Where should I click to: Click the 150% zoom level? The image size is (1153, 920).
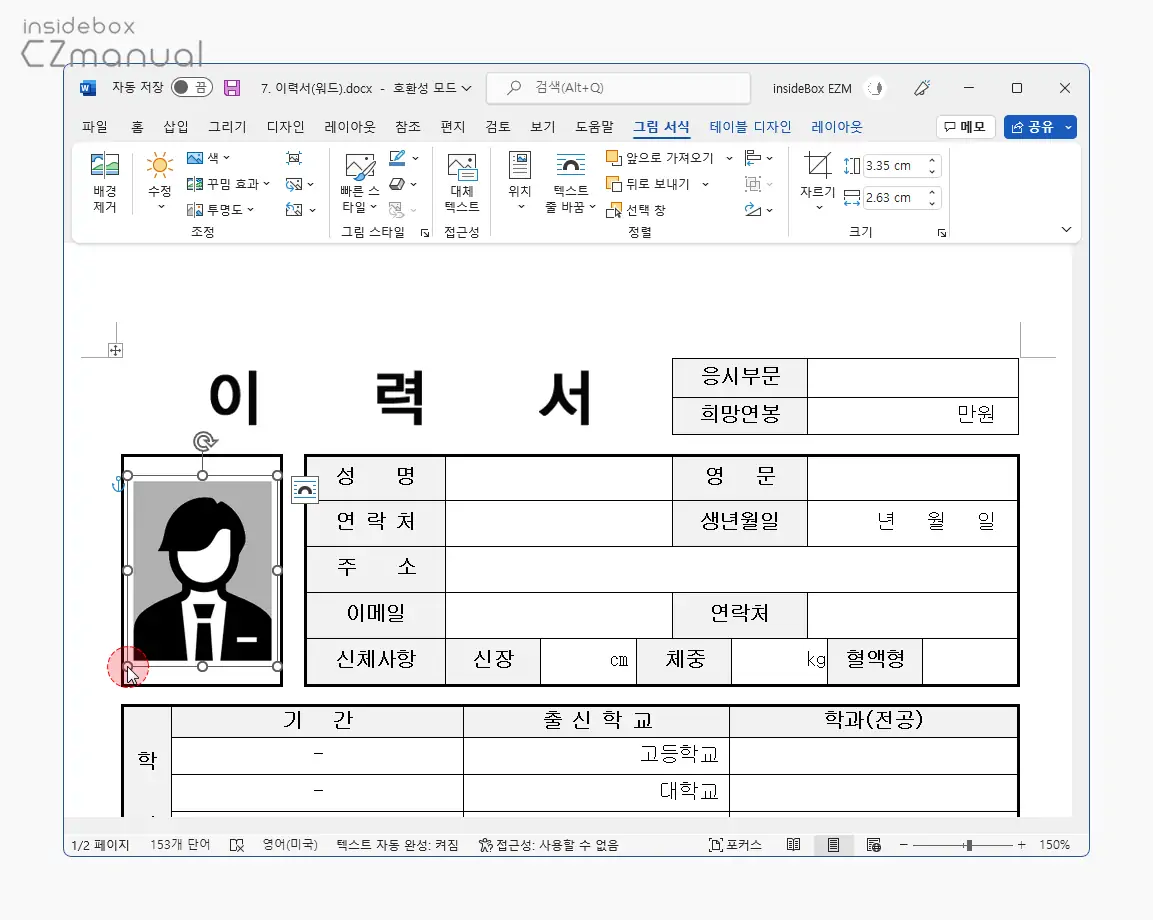click(x=1054, y=845)
